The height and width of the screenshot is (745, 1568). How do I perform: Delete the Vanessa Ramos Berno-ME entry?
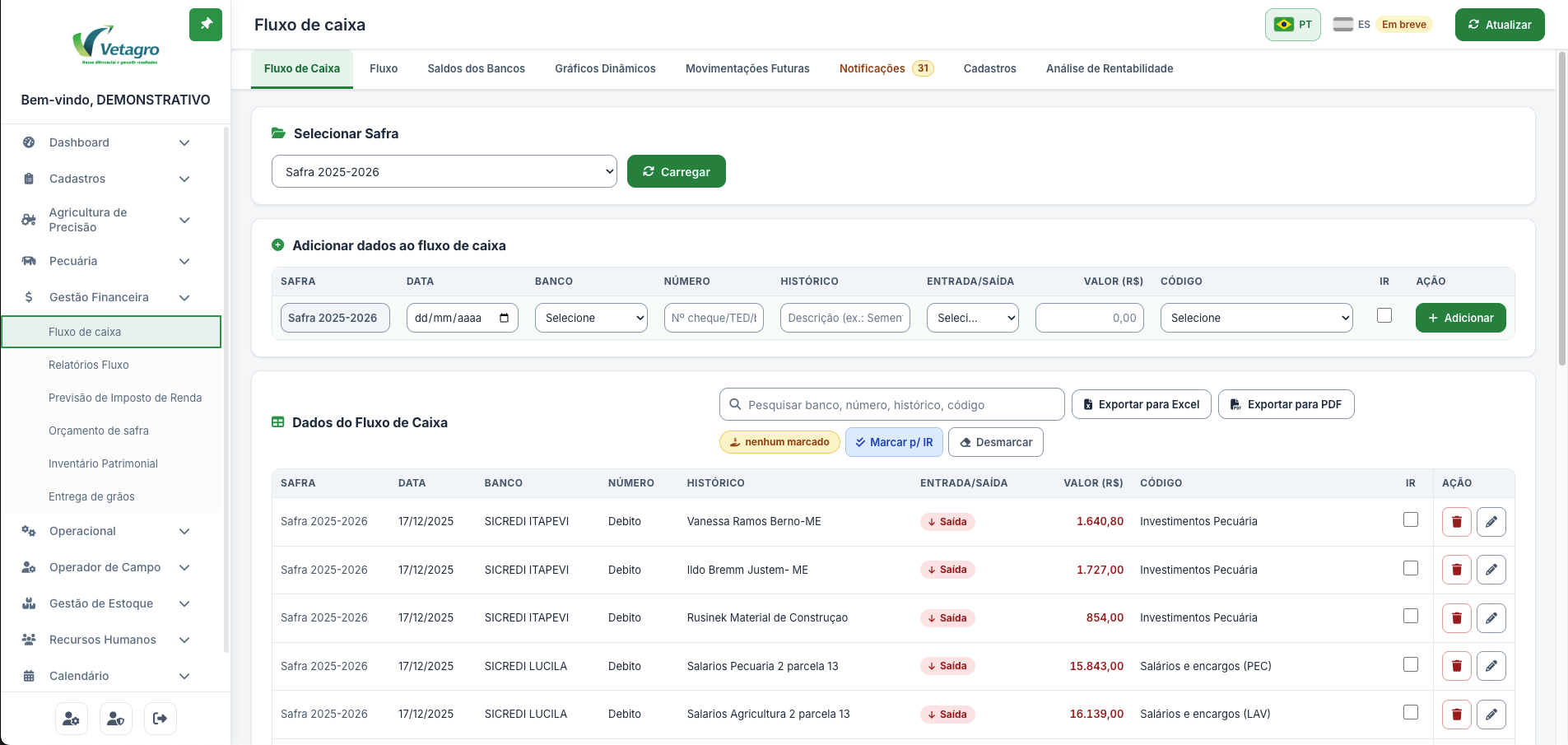point(1456,522)
